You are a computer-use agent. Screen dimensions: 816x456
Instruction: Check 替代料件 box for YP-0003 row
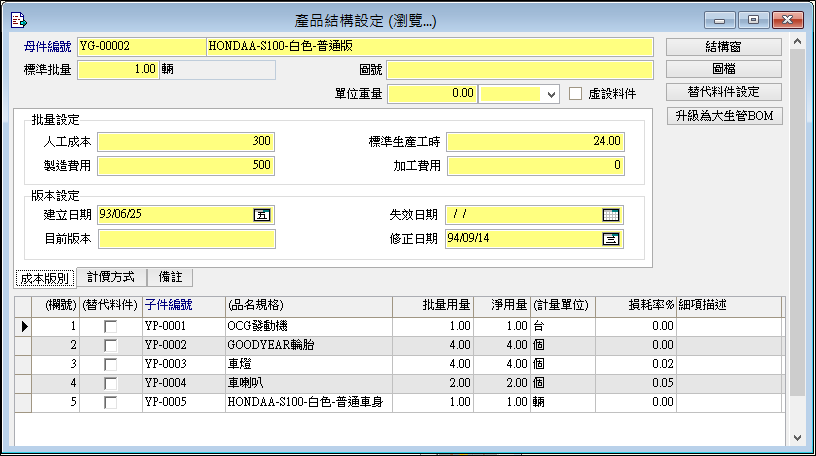[110, 364]
